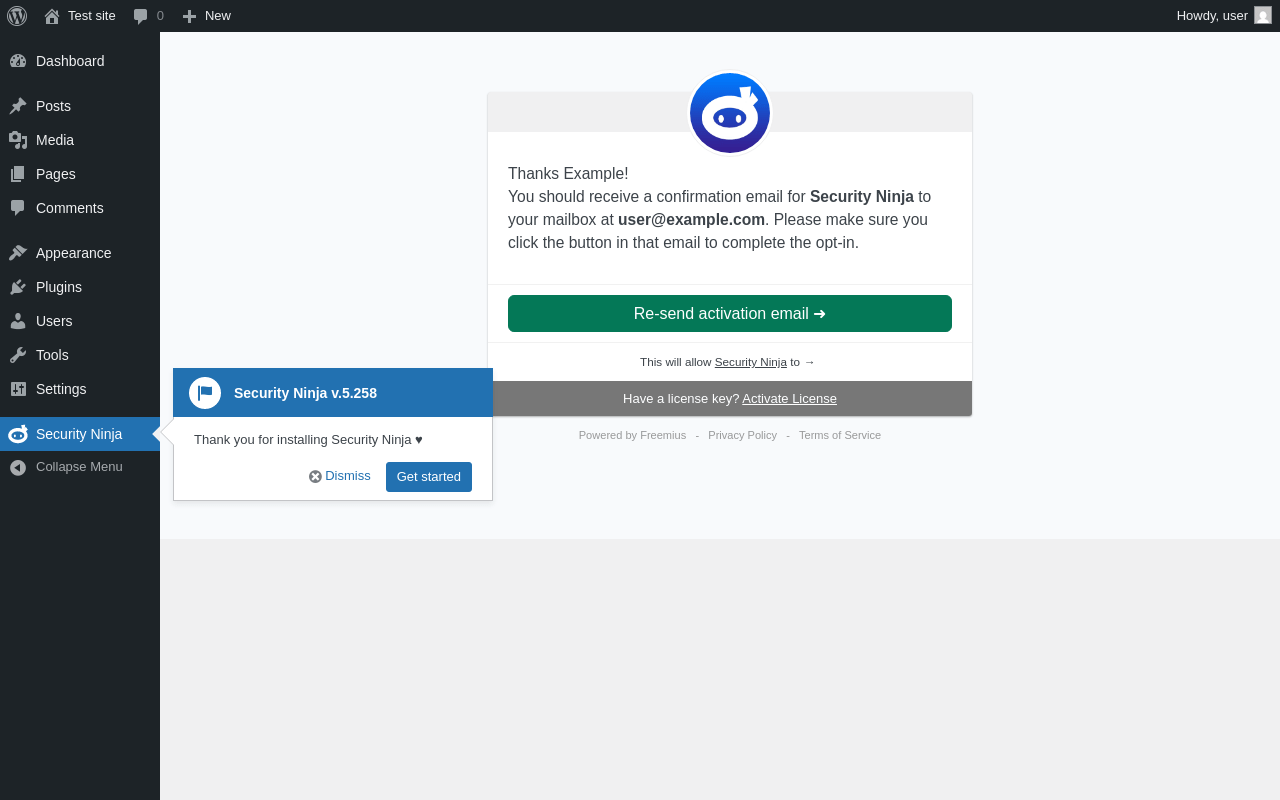The height and width of the screenshot is (800, 1280).
Task: Click Re-send activation email button
Action: 730,313
